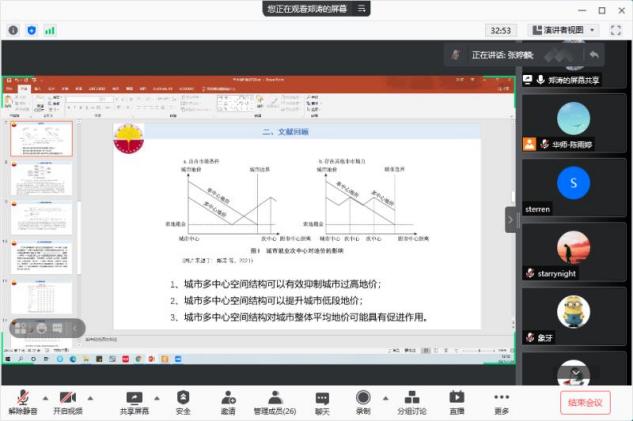This screenshot has height=421, width=633.
Task: Open the 聊天 chat icon
Action: point(322,397)
